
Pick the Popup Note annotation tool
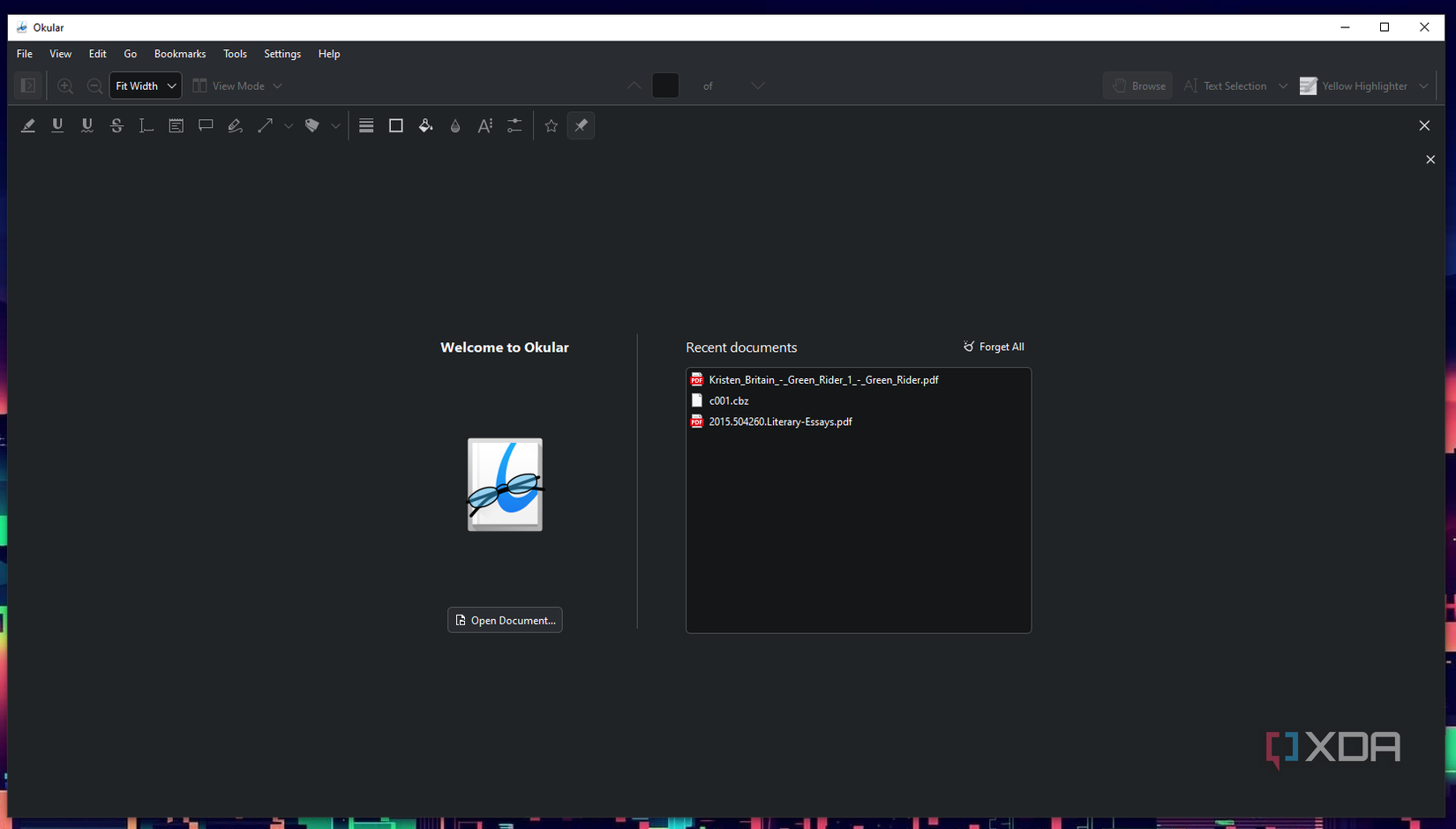point(206,125)
